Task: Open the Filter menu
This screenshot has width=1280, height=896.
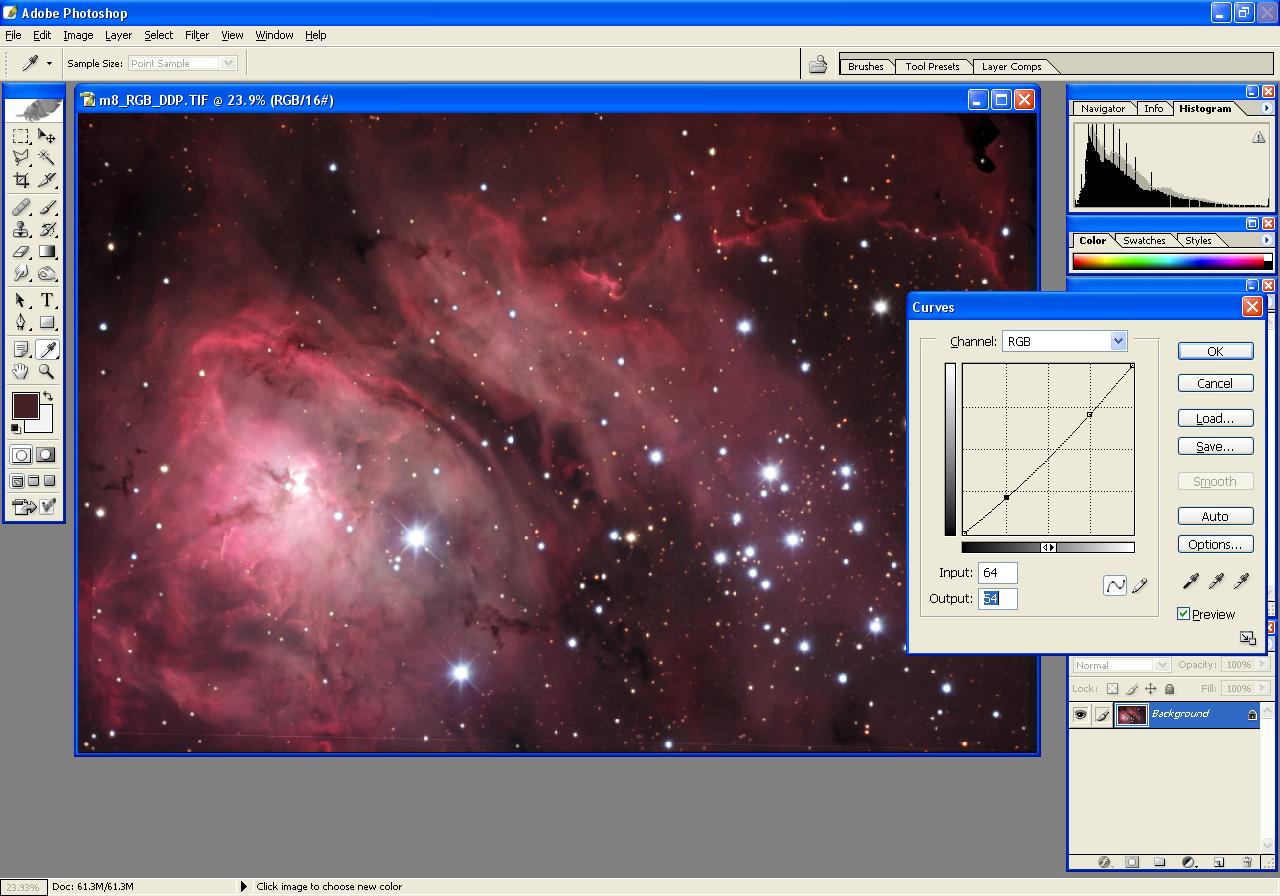Action: pos(197,35)
